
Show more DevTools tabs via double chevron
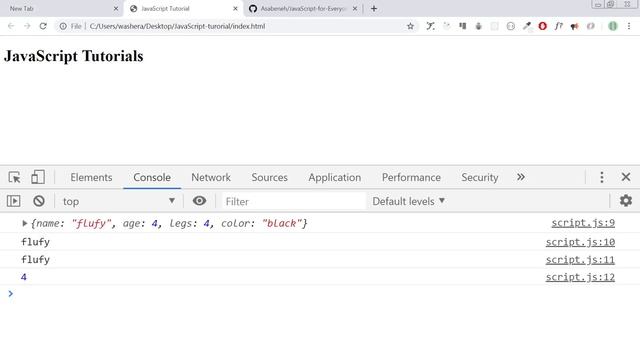(x=521, y=177)
